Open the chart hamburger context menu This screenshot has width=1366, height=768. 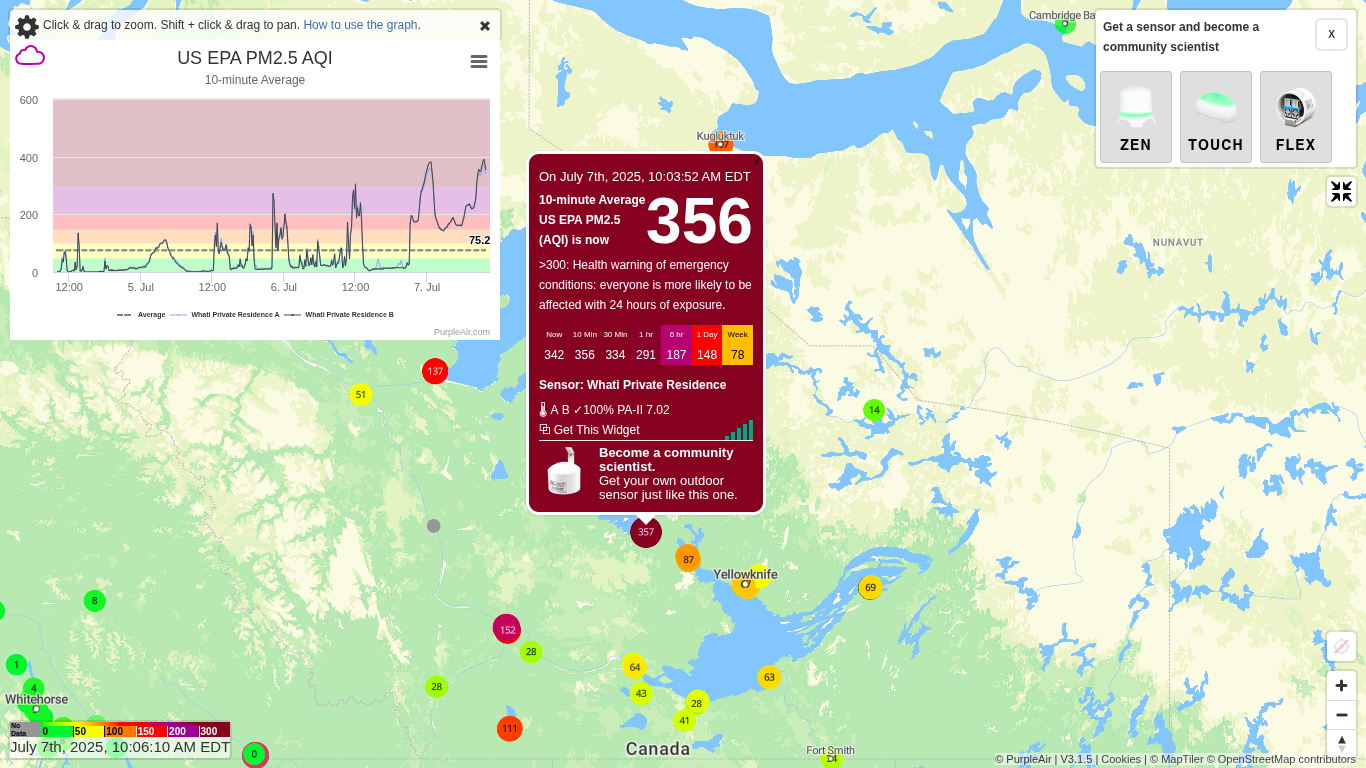[479, 62]
